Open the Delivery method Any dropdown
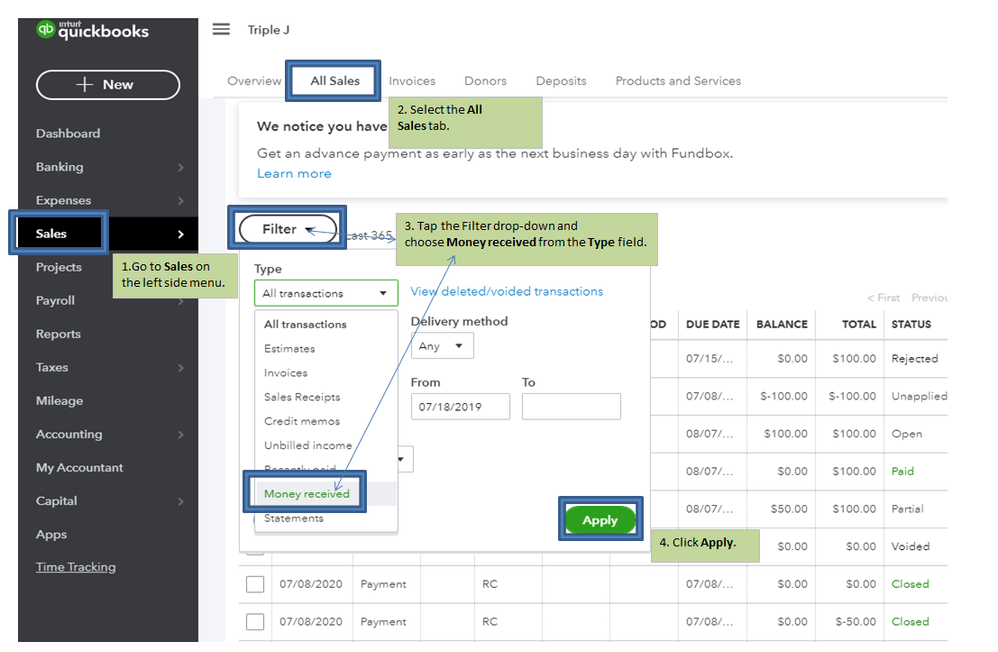Image resolution: width=998 pixels, height=652 pixels. (x=442, y=346)
